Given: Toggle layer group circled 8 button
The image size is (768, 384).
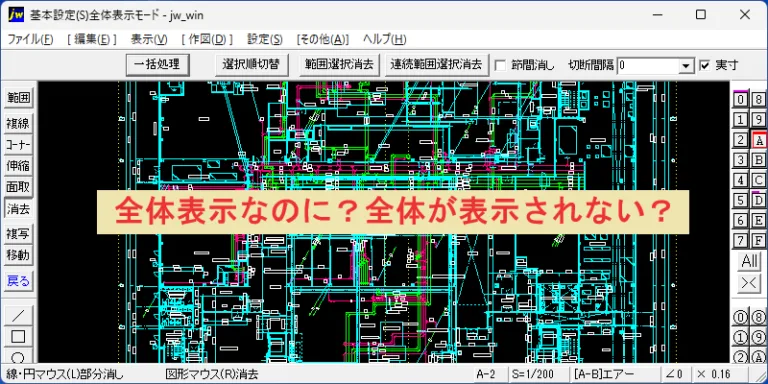Looking at the screenshot, I should (759, 317).
